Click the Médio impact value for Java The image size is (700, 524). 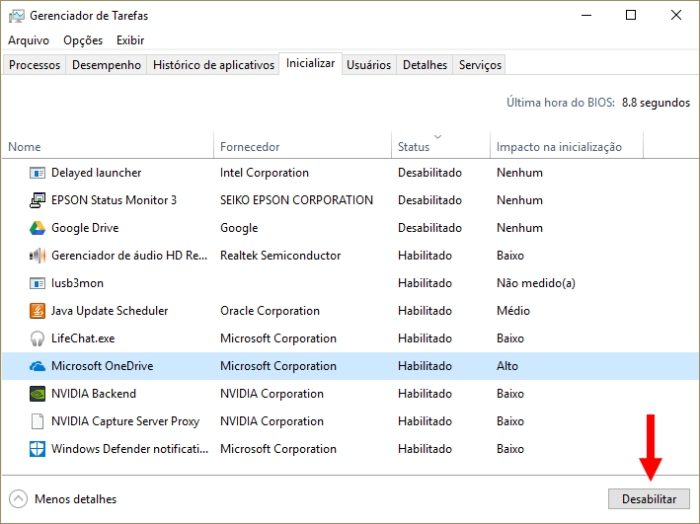(513, 311)
